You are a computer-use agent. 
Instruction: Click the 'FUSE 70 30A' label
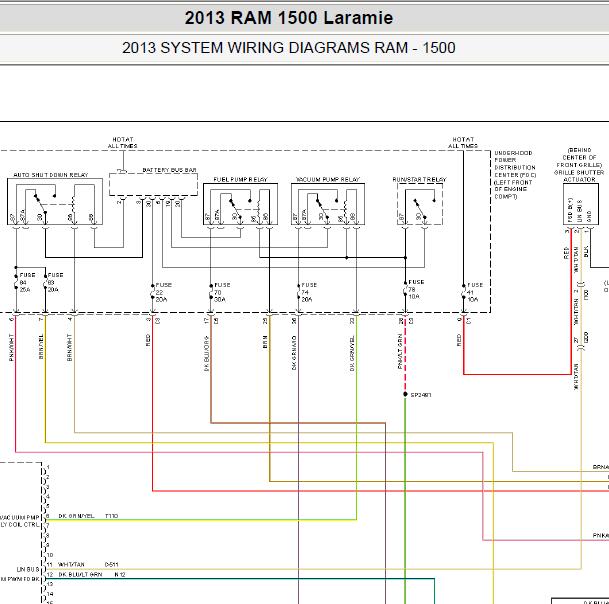(222, 292)
